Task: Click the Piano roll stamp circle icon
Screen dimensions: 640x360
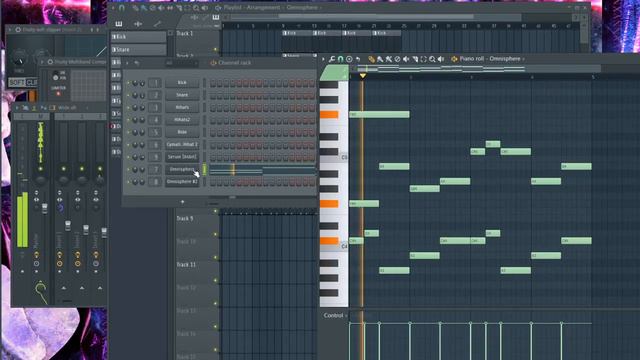Action: pos(349,59)
